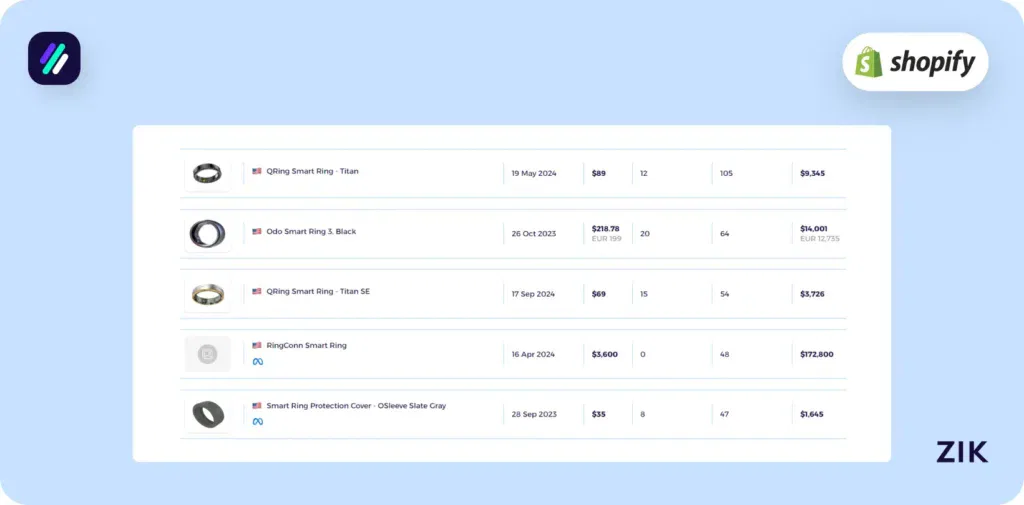Click value 20 in Odo Smart Ring row
The height and width of the screenshot is (505, 1024).
pyautogui.click(x=645, y=234)
